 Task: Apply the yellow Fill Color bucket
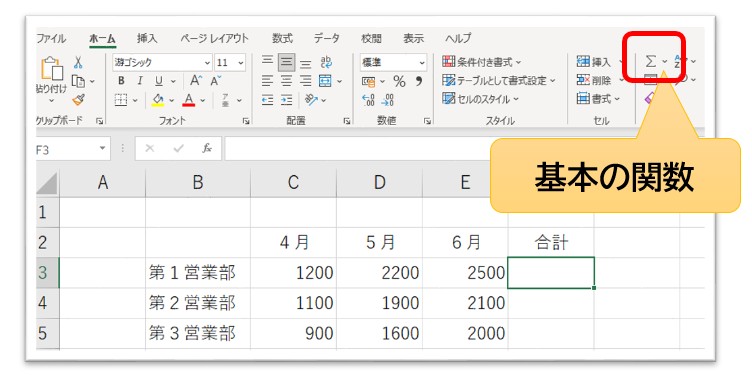click(158, 100)
